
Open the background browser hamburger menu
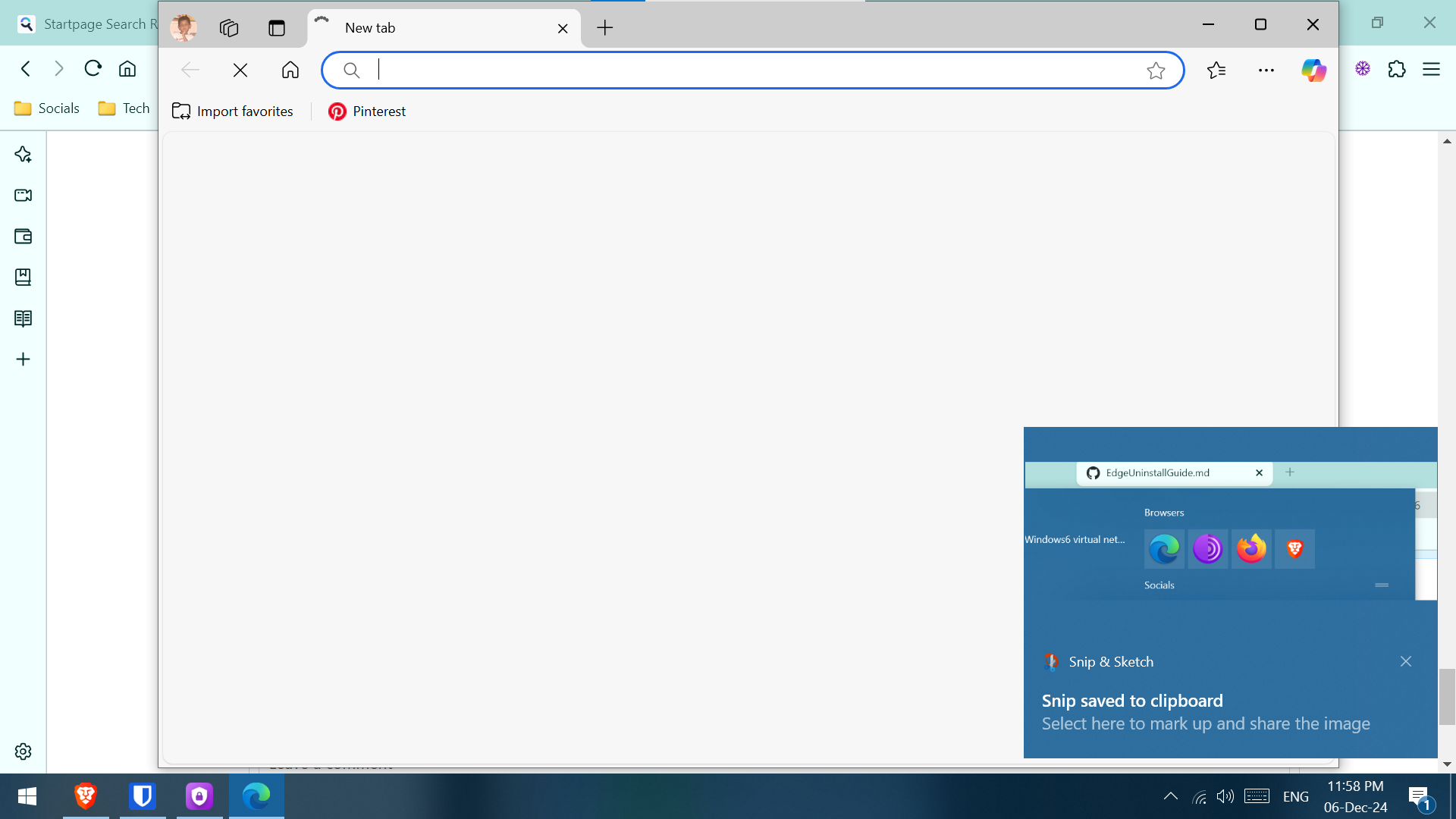tap(1431, 69)
